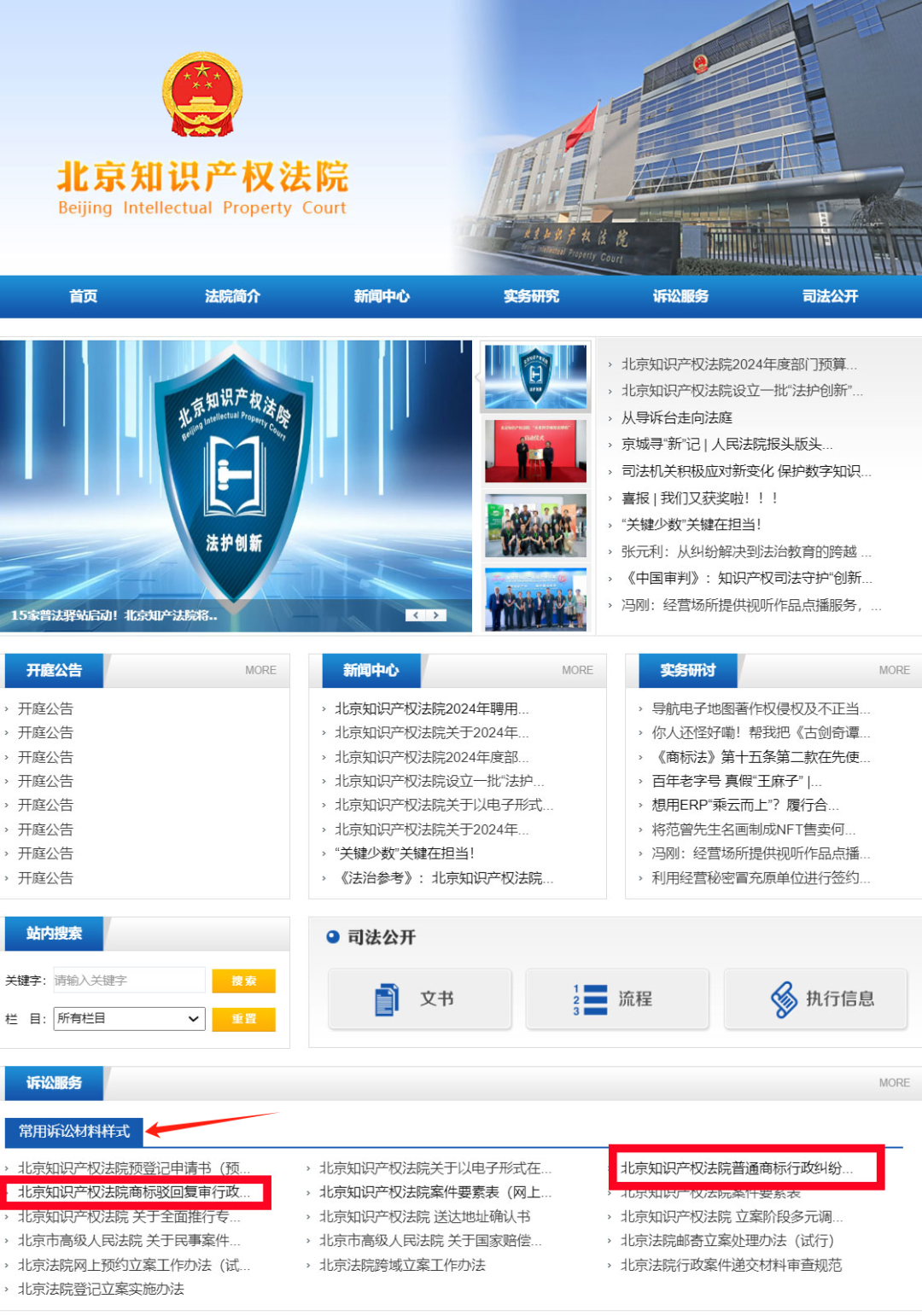Image resolution: width=922 pixels, height=1316 pixels.
Task: Expand the 所有栏目 category dropdown
Action: (x=130, y=1018)
